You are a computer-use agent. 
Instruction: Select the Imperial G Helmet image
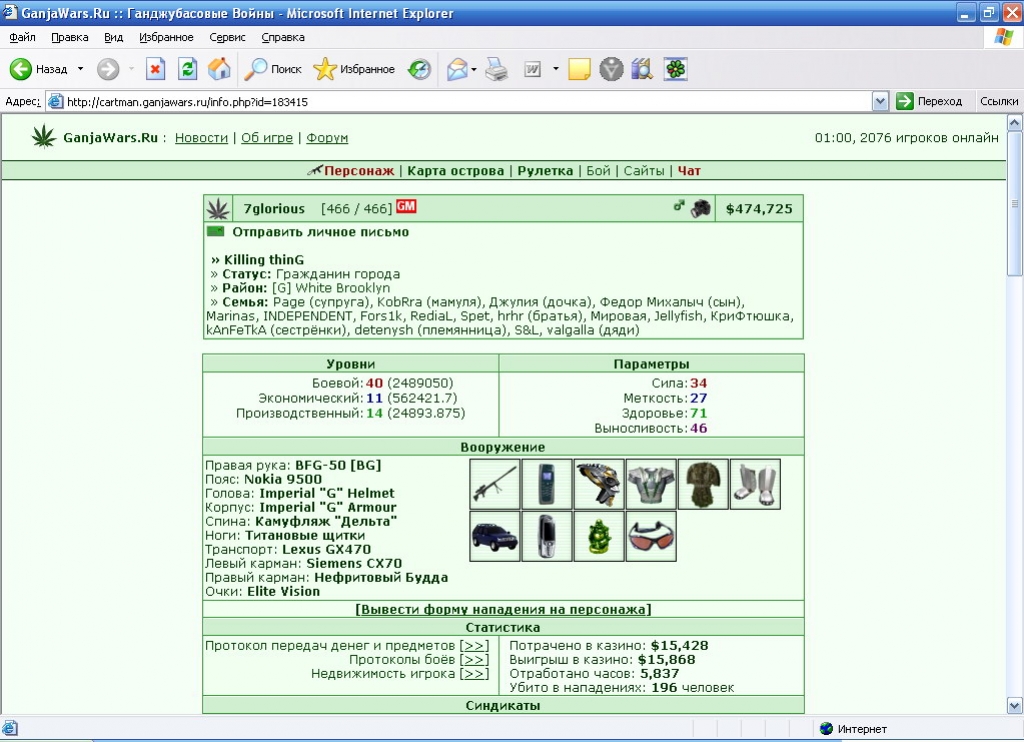click(600, 484)
